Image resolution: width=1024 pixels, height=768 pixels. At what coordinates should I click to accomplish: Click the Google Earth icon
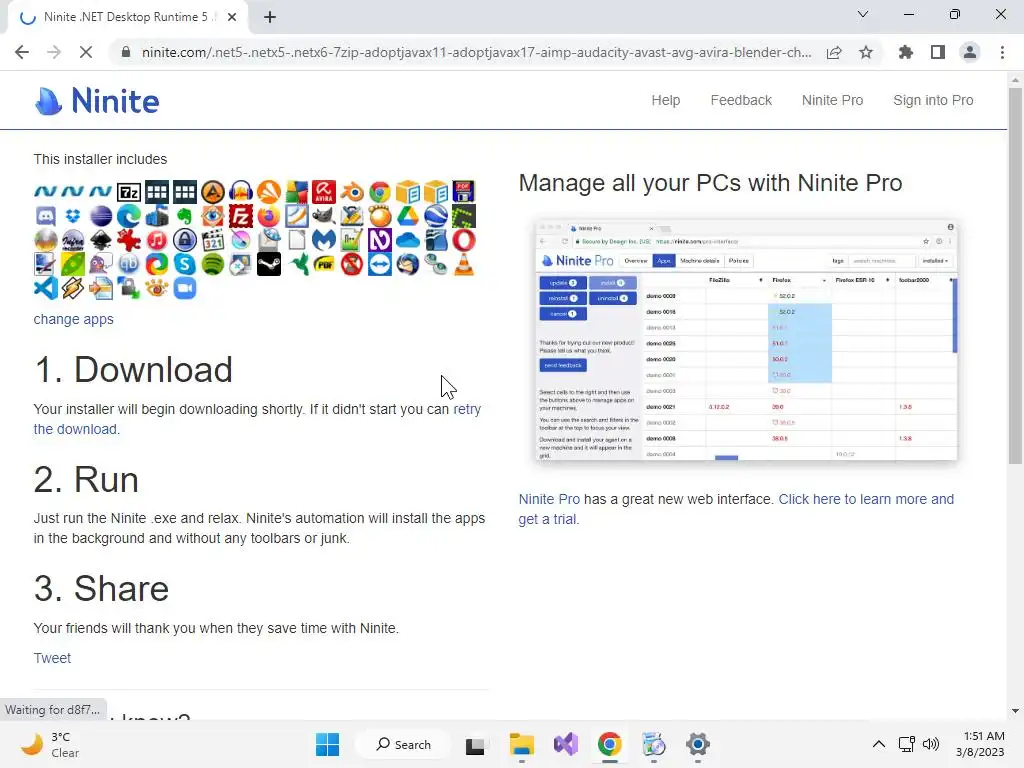coord(436,216)
